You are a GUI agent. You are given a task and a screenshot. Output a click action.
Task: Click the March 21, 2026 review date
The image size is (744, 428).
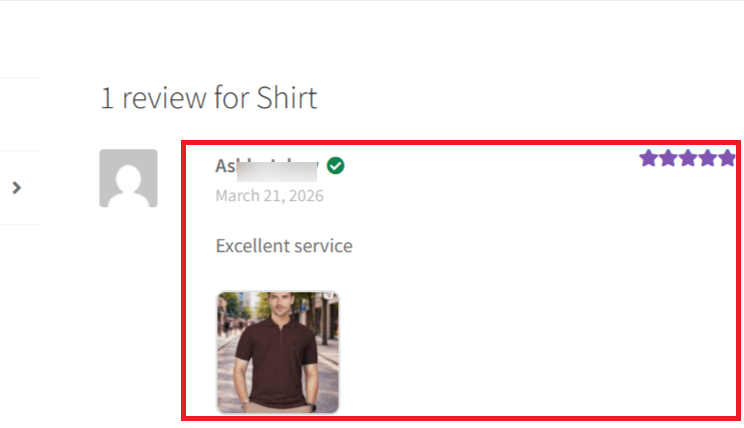click(269, 196)
